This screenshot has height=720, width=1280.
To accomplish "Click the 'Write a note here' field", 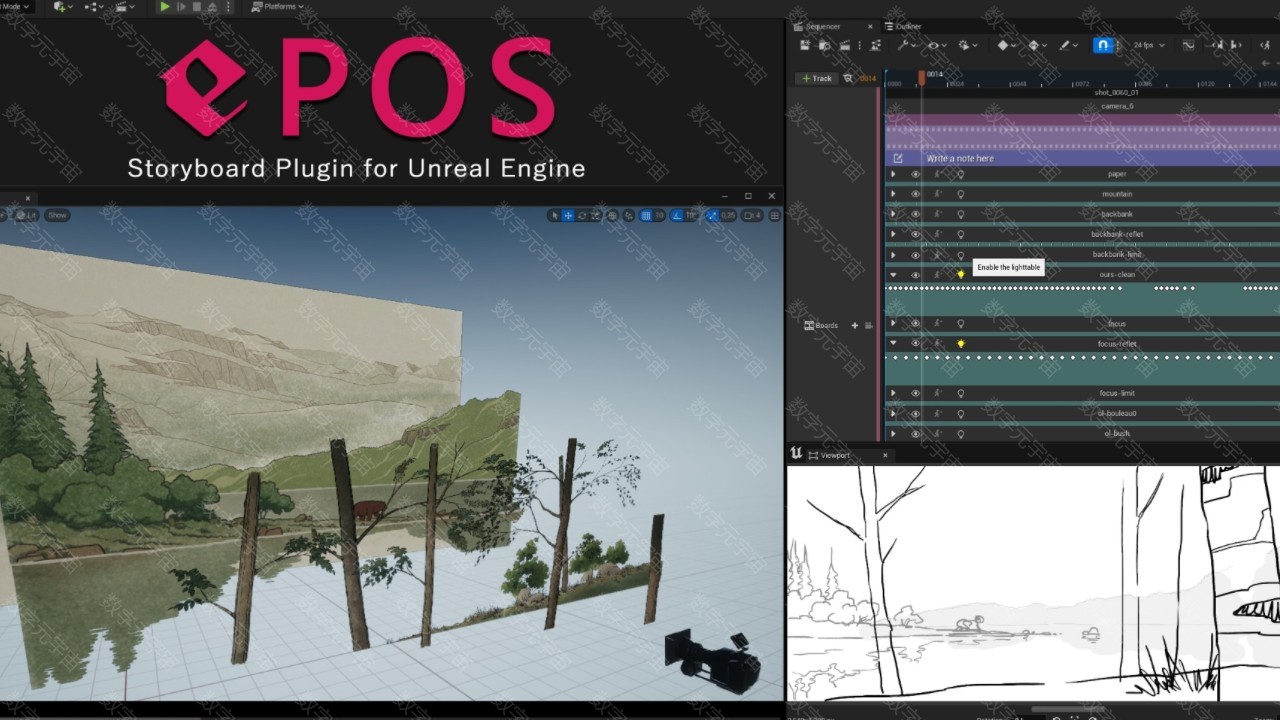I will click(960, 158).
